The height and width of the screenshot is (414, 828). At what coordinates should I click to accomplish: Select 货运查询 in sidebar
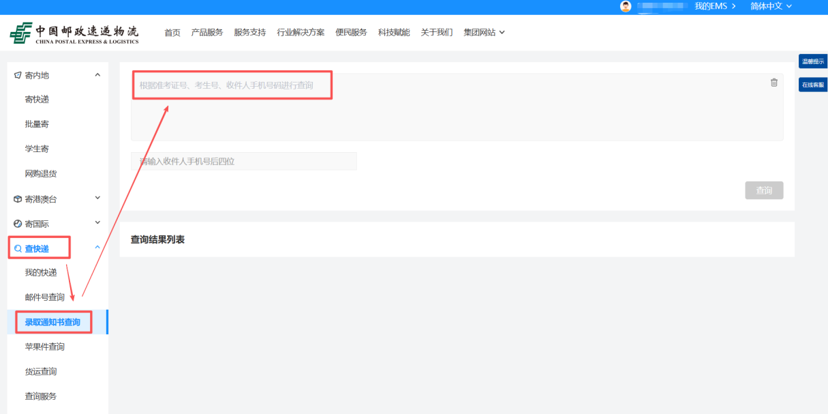41,372
